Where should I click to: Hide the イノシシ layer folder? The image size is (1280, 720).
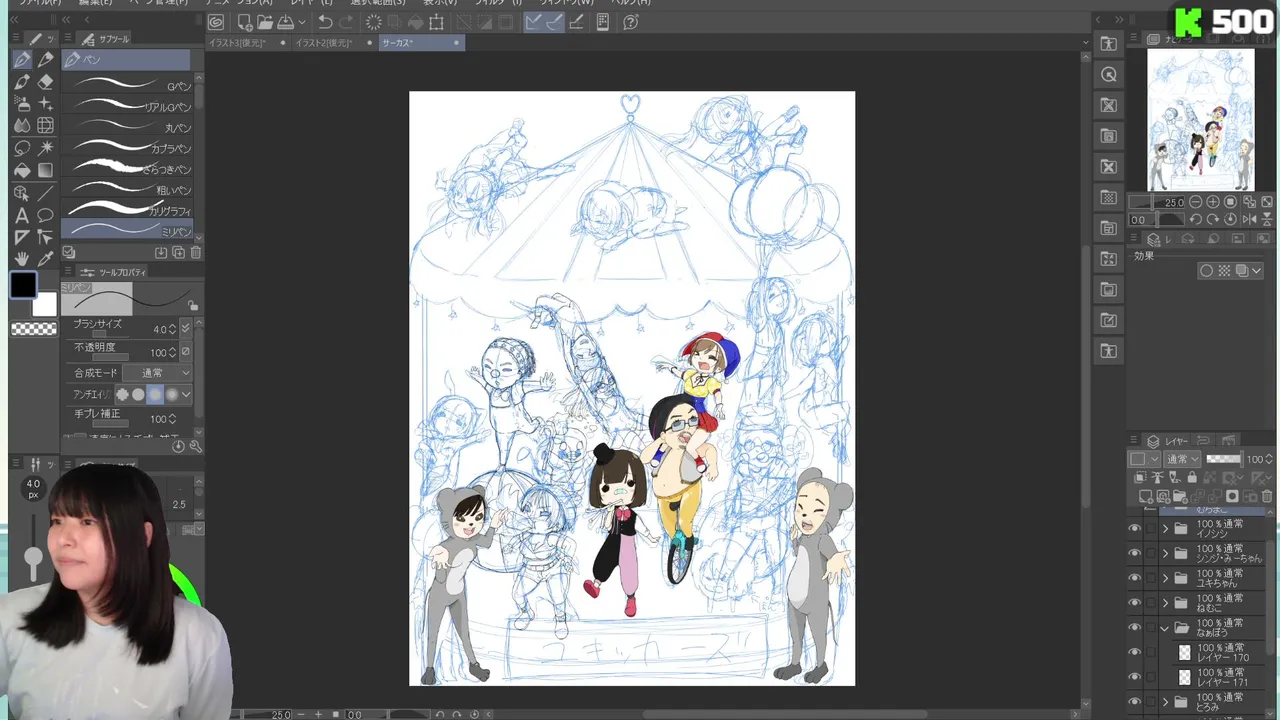(x=1134, y=528)
